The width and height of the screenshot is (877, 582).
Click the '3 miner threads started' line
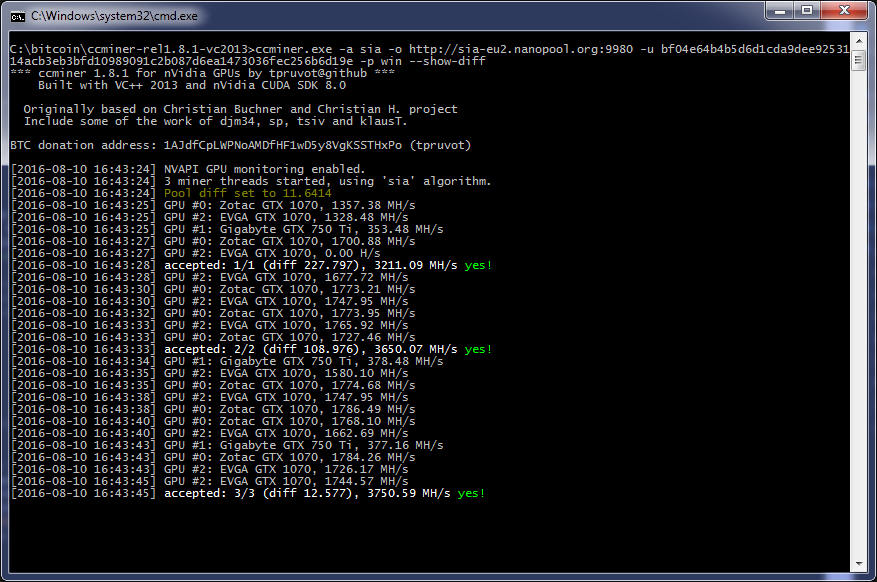(x=327, y=181)
